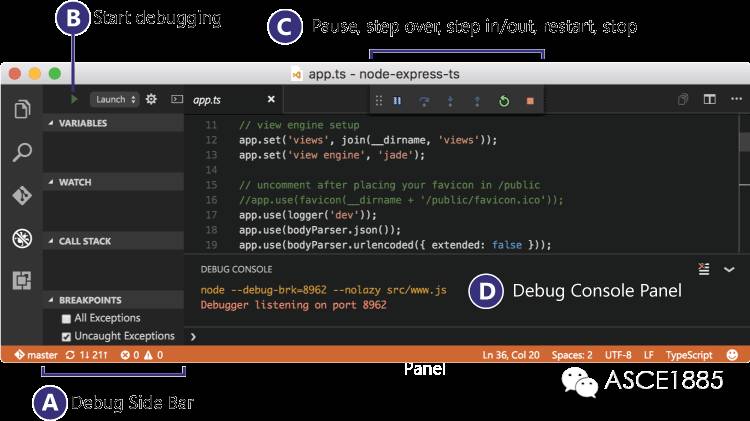Viewport: 750px width, 421px height.
Task: Enable All Exceptions breakpoint
Action: (66, 319)
